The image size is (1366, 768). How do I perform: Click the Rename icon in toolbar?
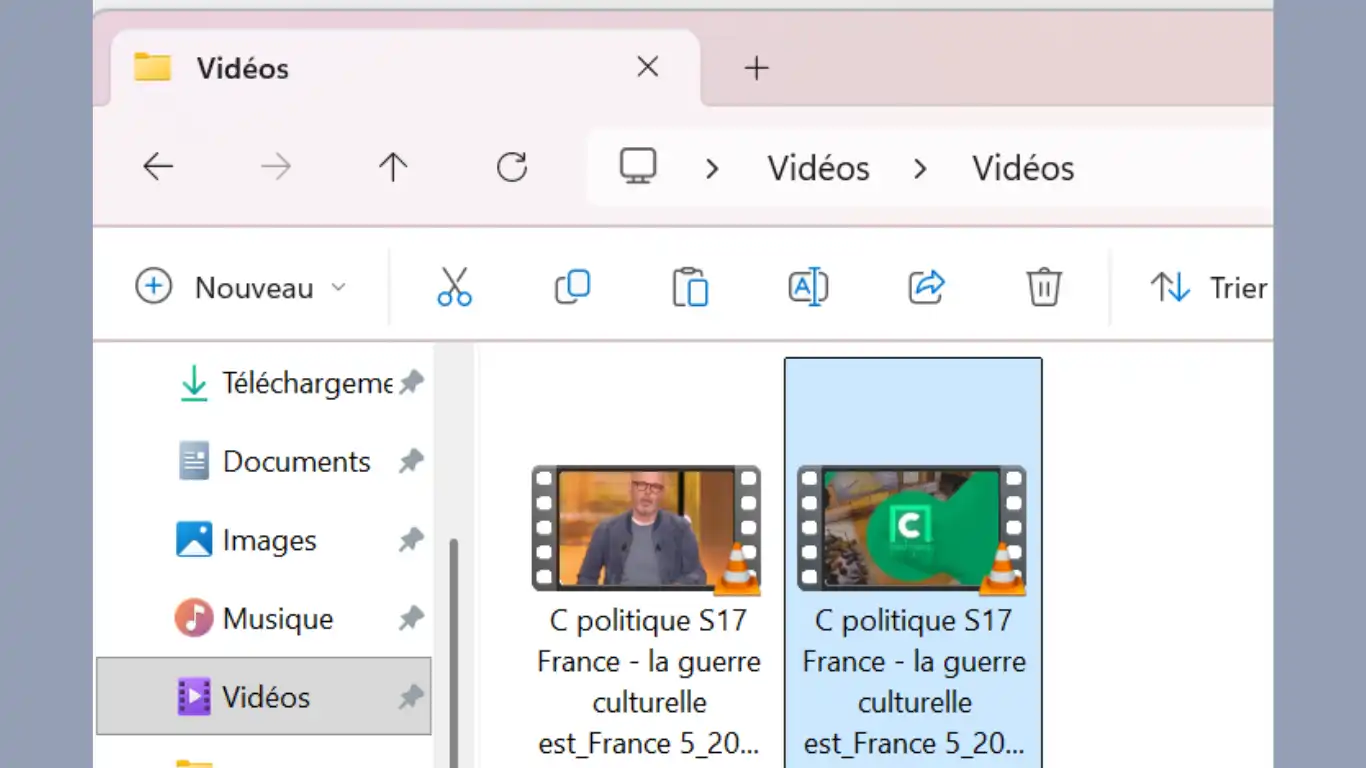pyautogui.click(x=808, y=288)
